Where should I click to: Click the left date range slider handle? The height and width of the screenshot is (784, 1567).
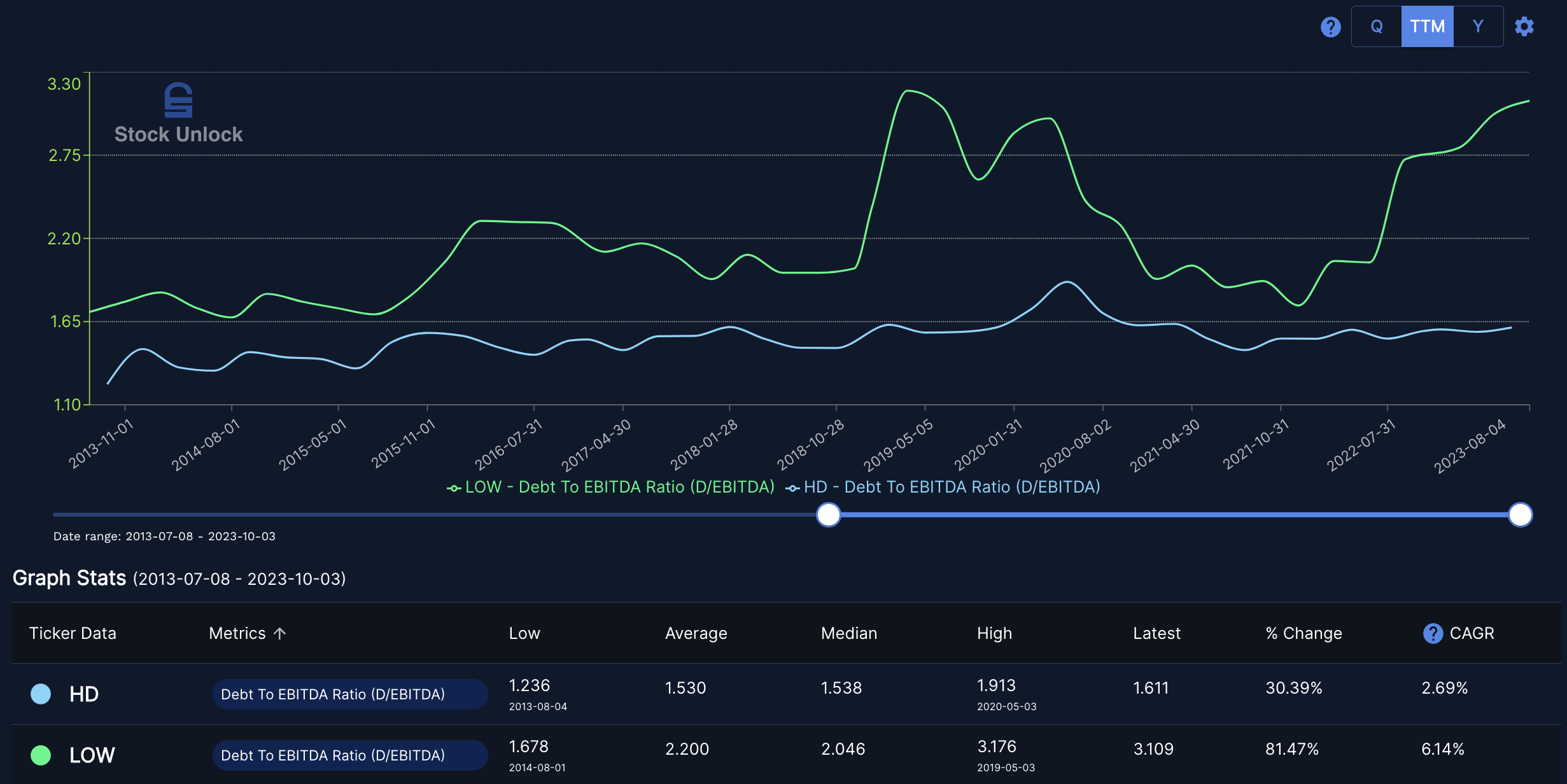point(829,515)
